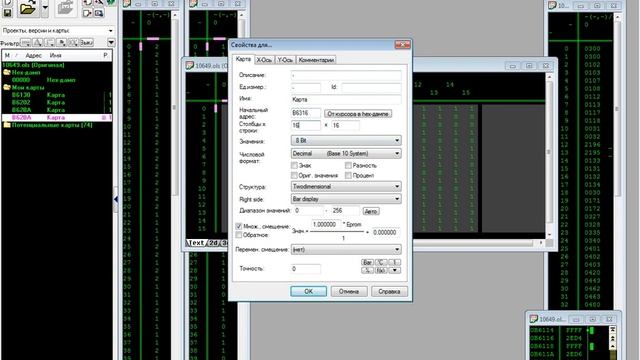Enable the 'Процент' checkbox
Screen dimensions: 640x360
348,175
